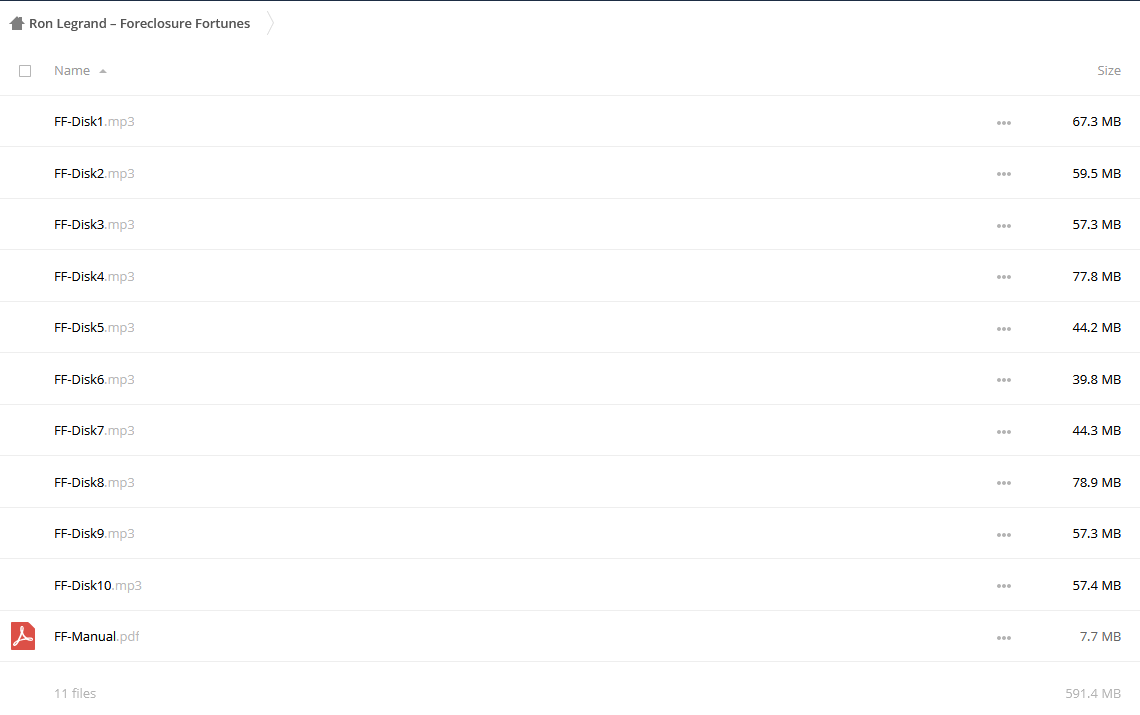The image size is (1140, 715).
Task: Open more actions for FF-Disk6.mp3
Action: pyautogui.click(x=1004, y=380)
